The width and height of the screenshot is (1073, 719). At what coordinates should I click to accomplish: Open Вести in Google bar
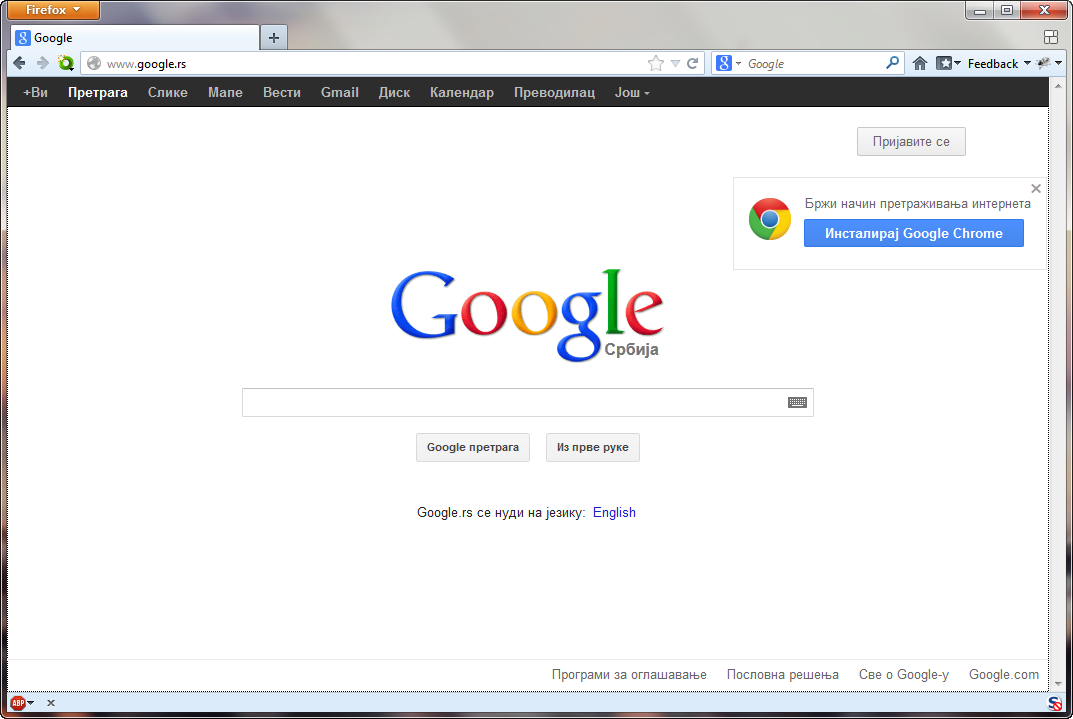coord(282,92)
